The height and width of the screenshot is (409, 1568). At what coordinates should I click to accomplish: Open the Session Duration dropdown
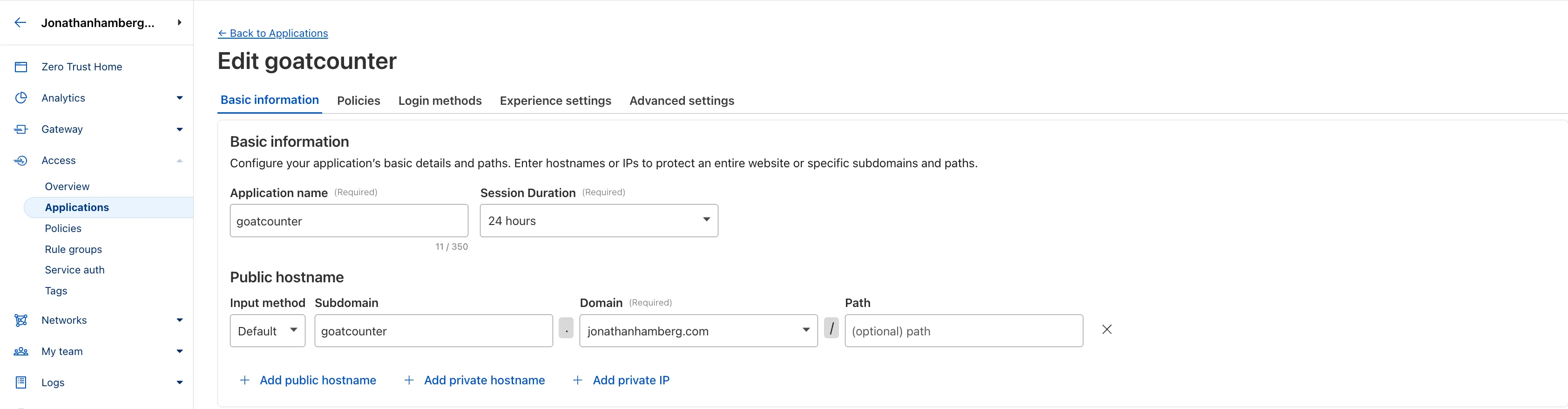pyautogui.click(x=599, y=221)
